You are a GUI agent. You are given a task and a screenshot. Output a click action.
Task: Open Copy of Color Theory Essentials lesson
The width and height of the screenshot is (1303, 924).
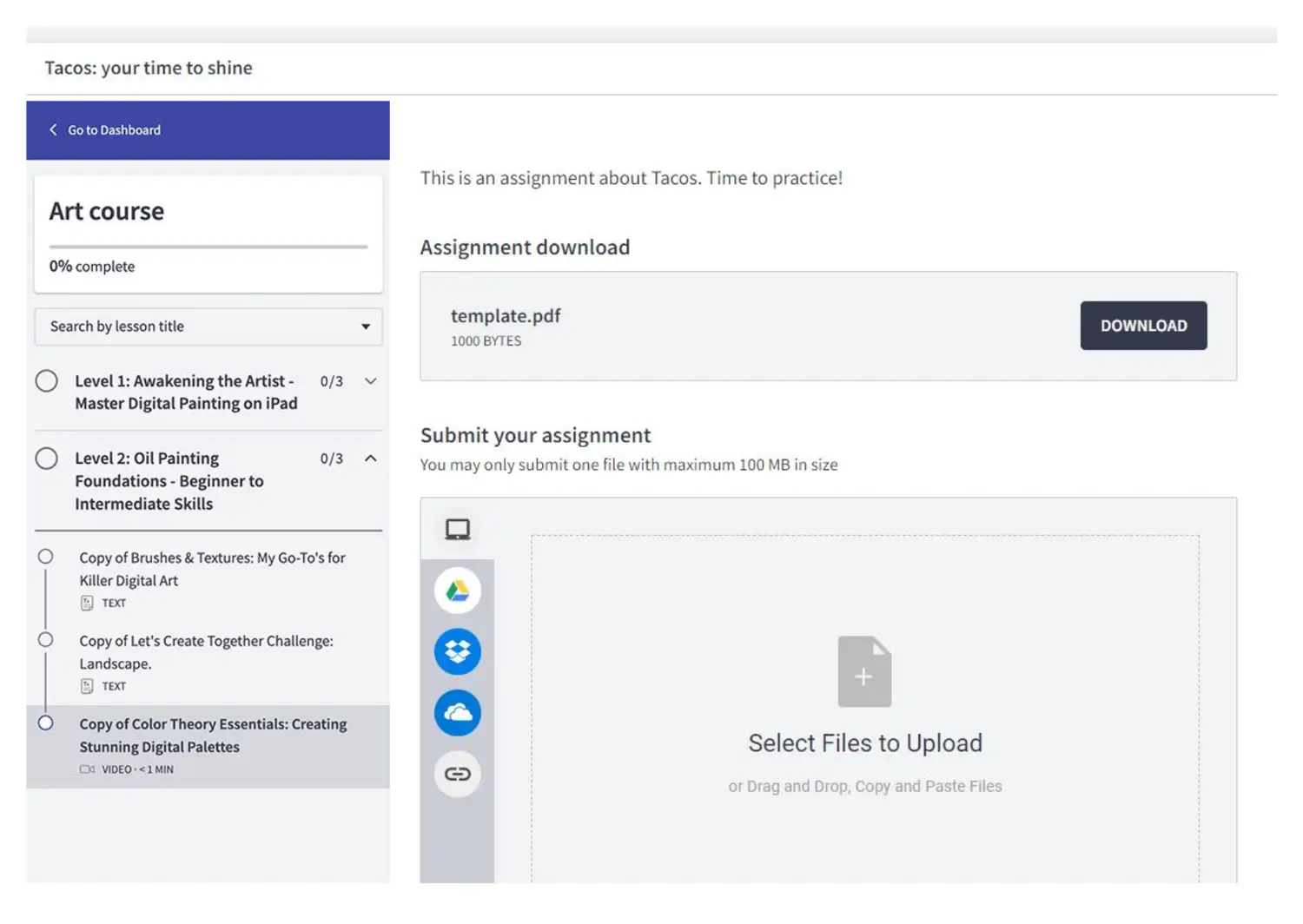coord(213,735)
